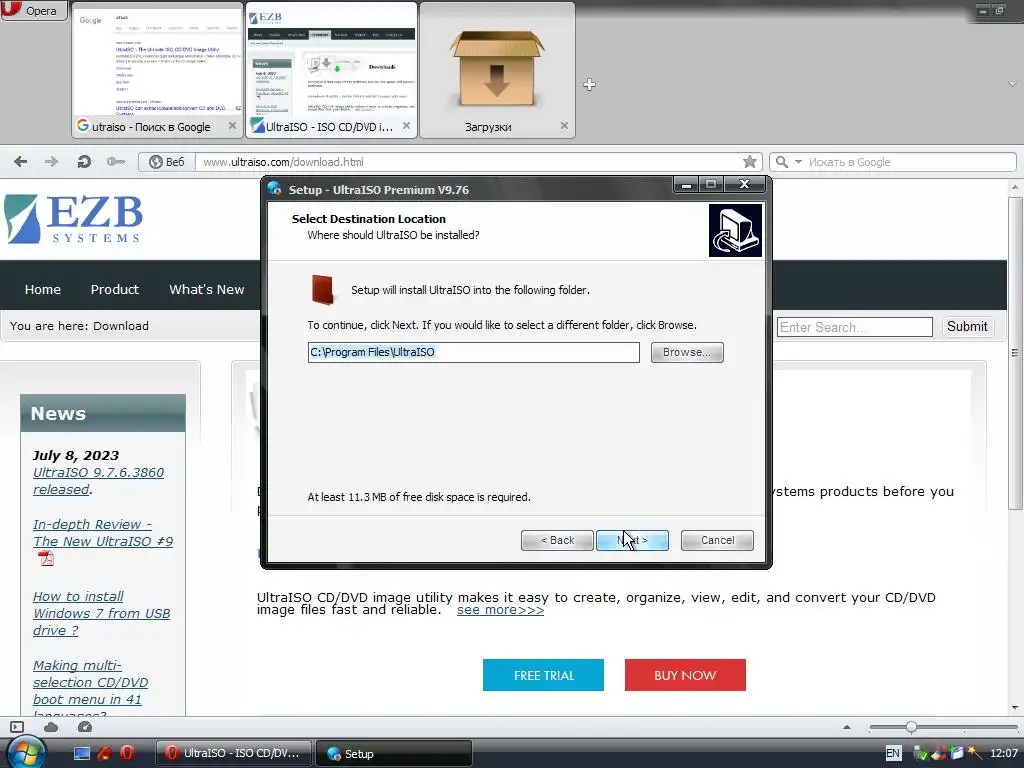Reload the page with the refresh icon
This screenshot has width=1024, height=768.
(84, 161)
